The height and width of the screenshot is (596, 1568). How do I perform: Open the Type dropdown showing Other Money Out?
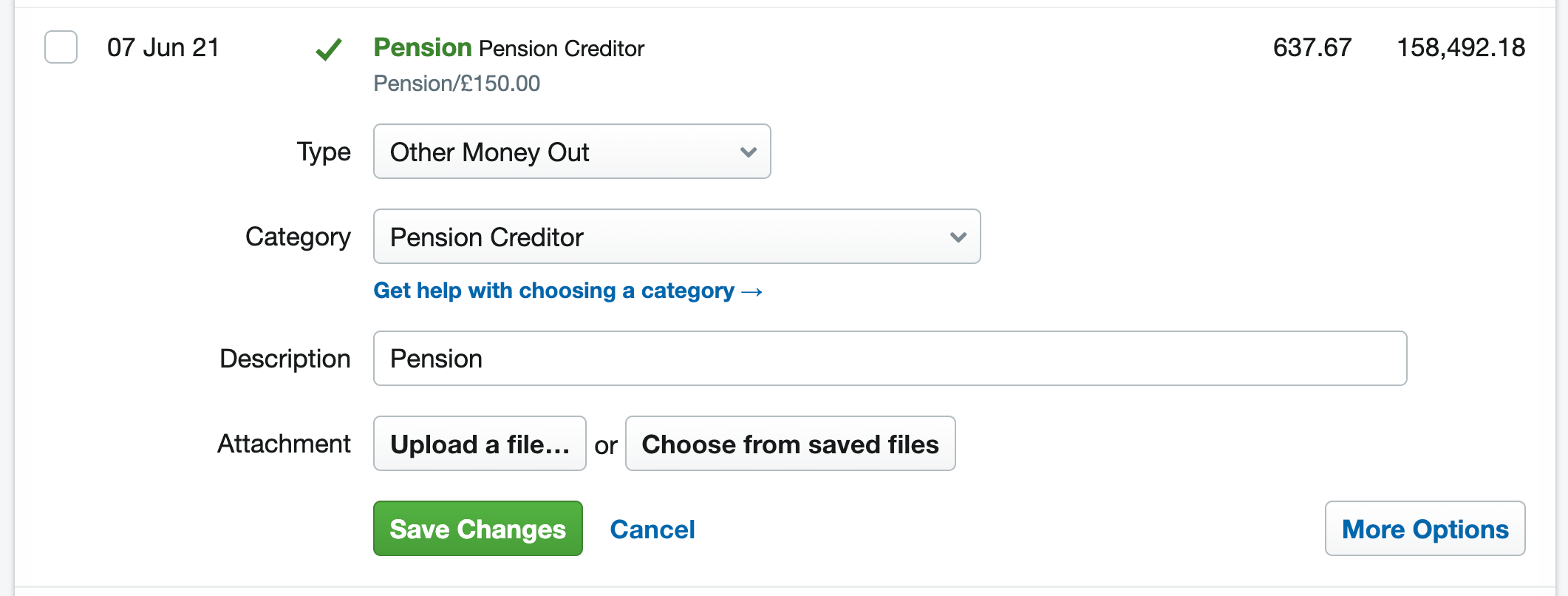point(571,152)
